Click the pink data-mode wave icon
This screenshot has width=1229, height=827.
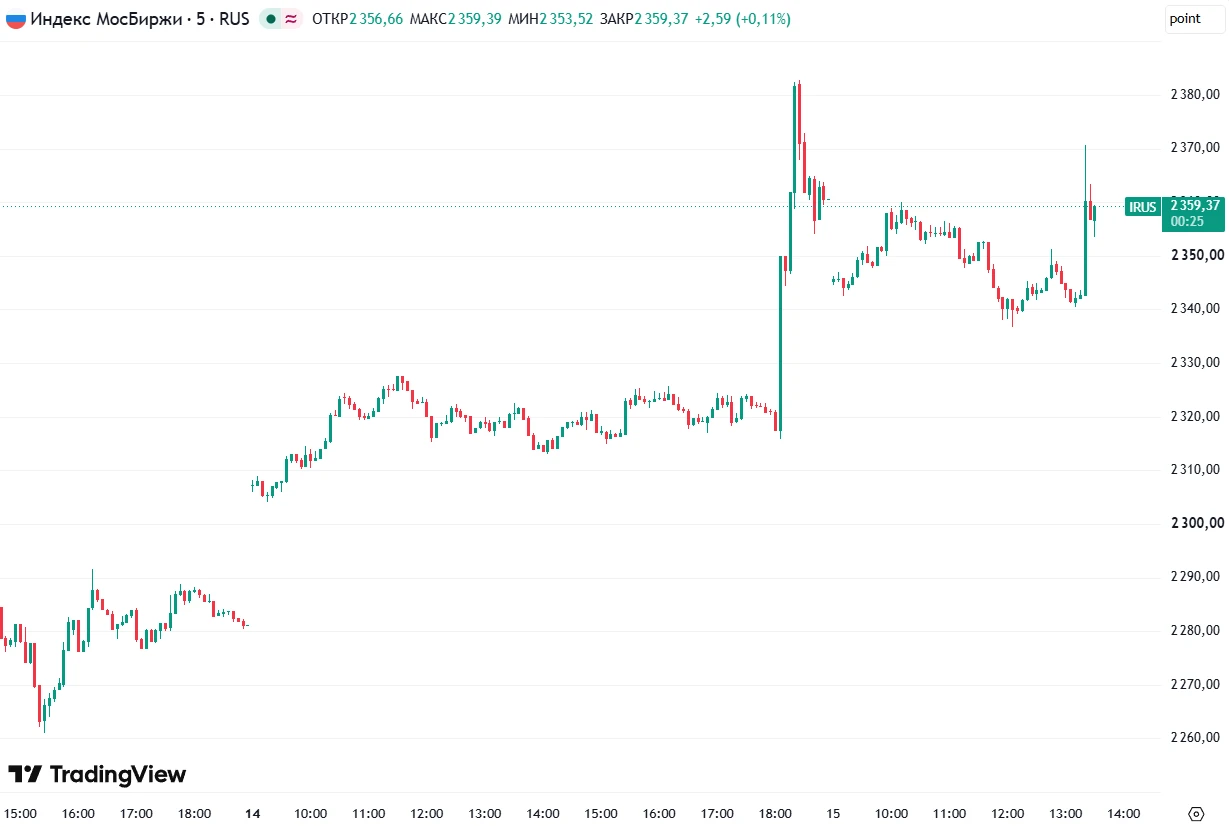[291, 18]
